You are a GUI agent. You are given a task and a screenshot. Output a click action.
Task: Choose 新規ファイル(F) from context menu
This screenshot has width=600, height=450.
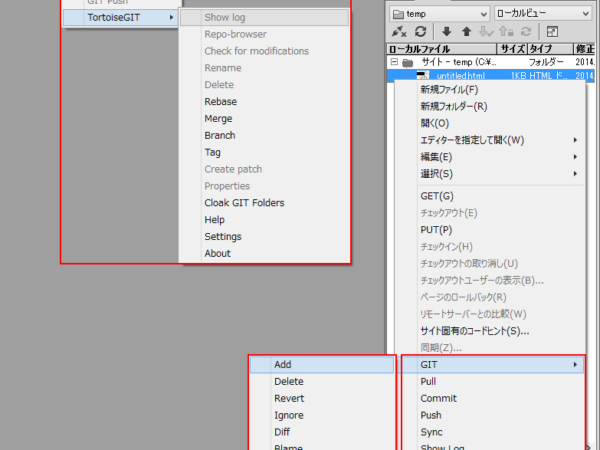click(x=449, y=90)
